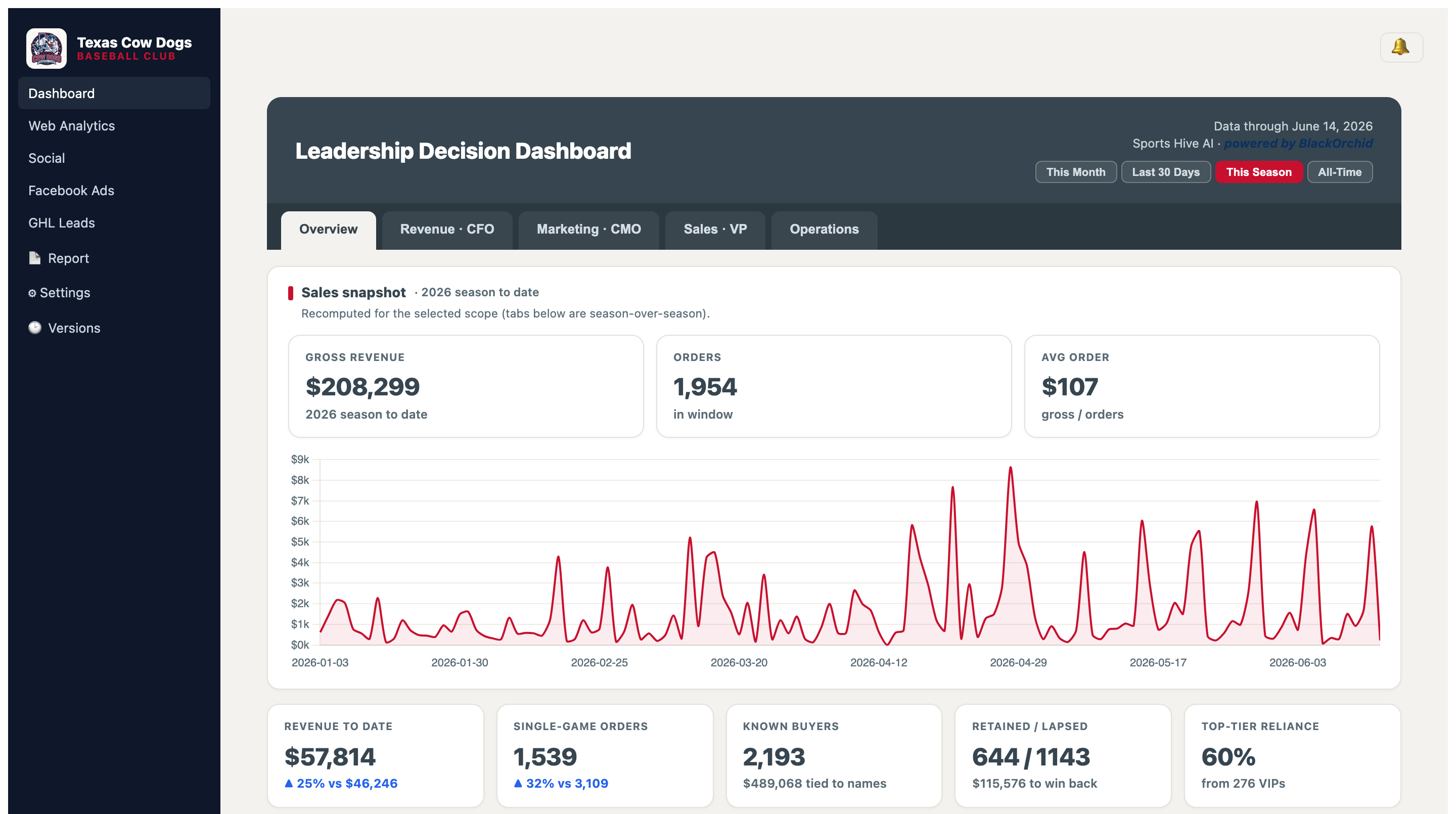Screen dimensions: 1456x814
Task: Select the Overview tab
Action: [x=329, y=230]
